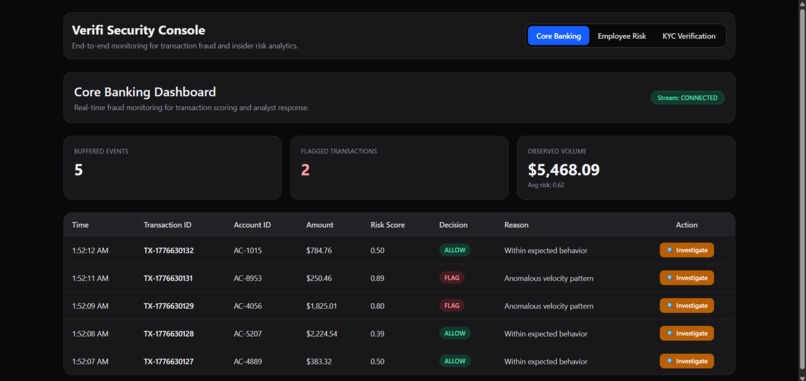
Task: Open the Buffered Events card
Action: (x=172, y=168)
